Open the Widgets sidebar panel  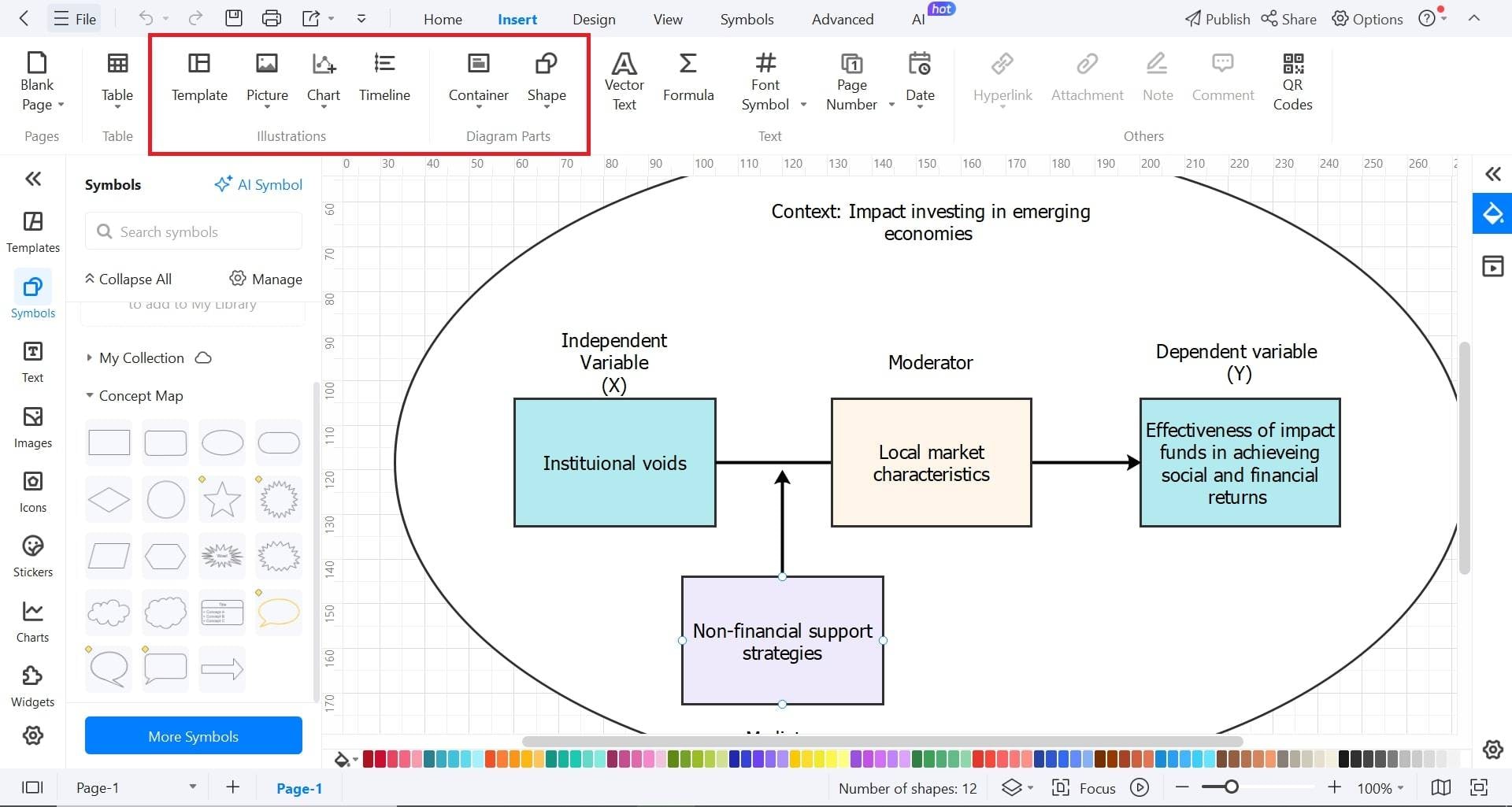click(33, 687)
